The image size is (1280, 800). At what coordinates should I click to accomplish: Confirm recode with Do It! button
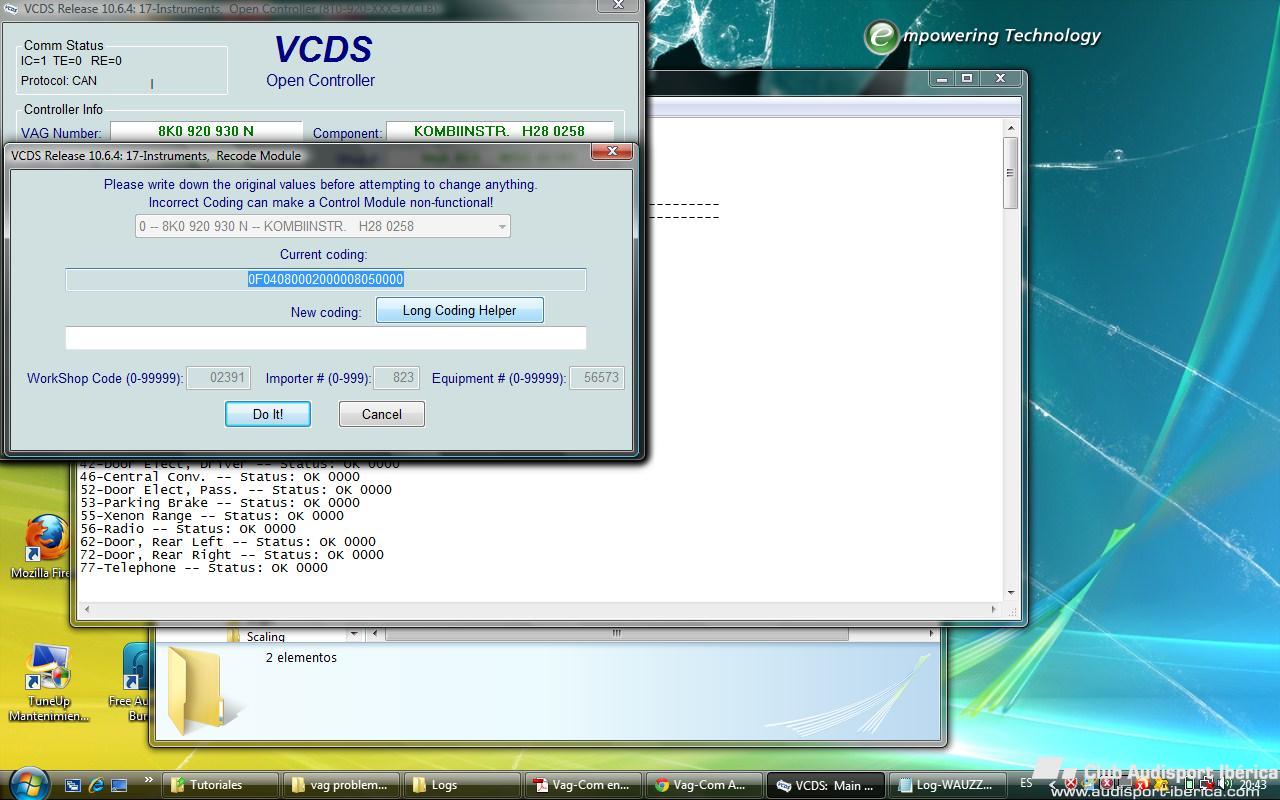tap(268, 414)
